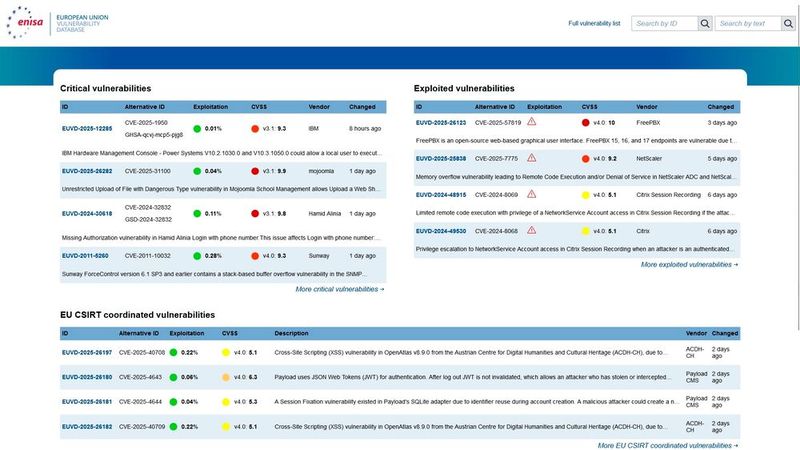Image resolution: width=800 pixels, height=450 pixels.
Task: Click the GSD-2024-32832 alternative ID
Action: pos(148,219)
